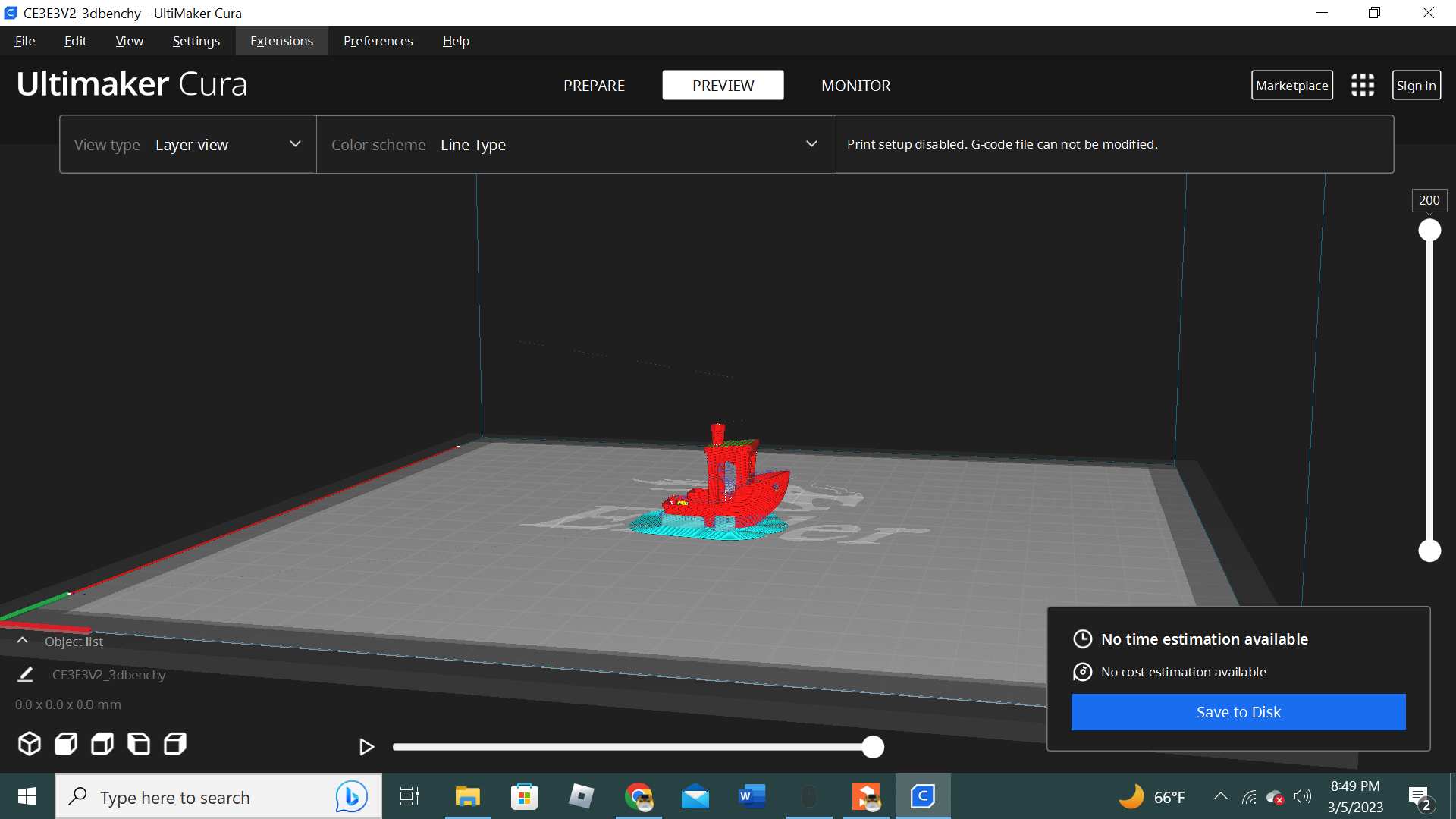Start layer simulation with play button
This screenshot has height=819, width=1456.
[366, 747]
